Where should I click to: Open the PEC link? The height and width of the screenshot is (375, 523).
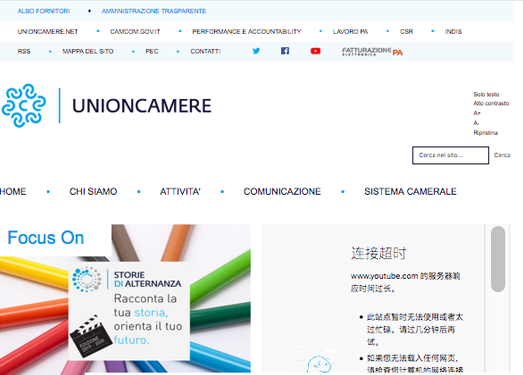tap(152, 51)
